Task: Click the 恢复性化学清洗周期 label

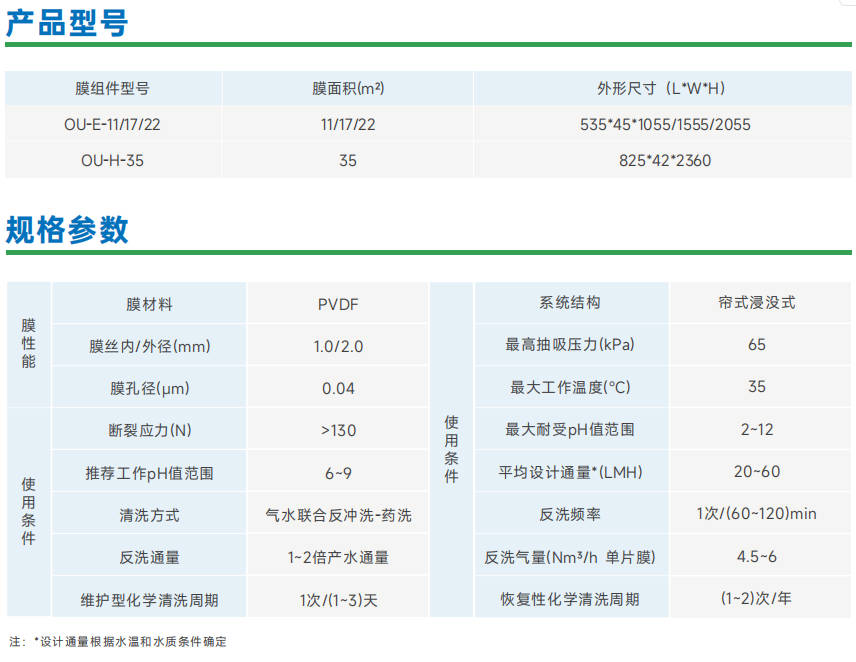Action: point(570,599)
